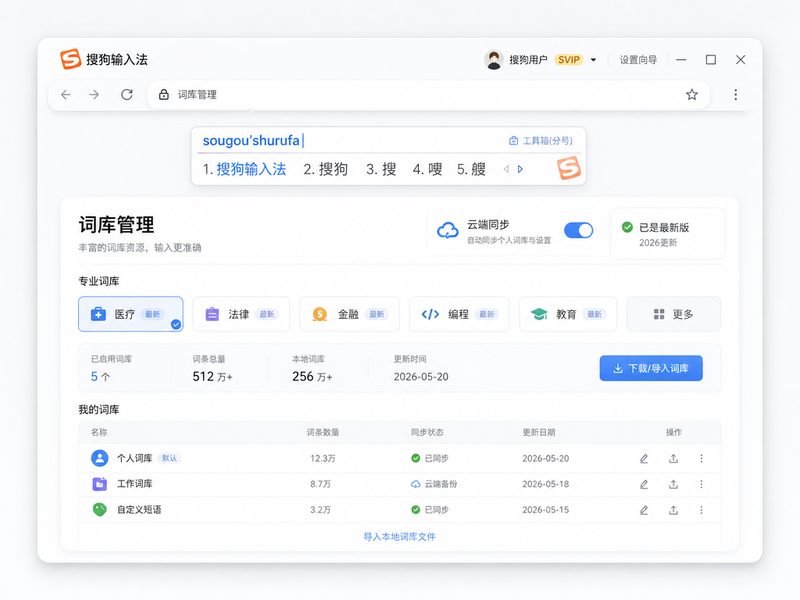Select the 教育 professional dictionary
Image resolution: width=800 pixels, height=600 pixels.
click(568, 314)
